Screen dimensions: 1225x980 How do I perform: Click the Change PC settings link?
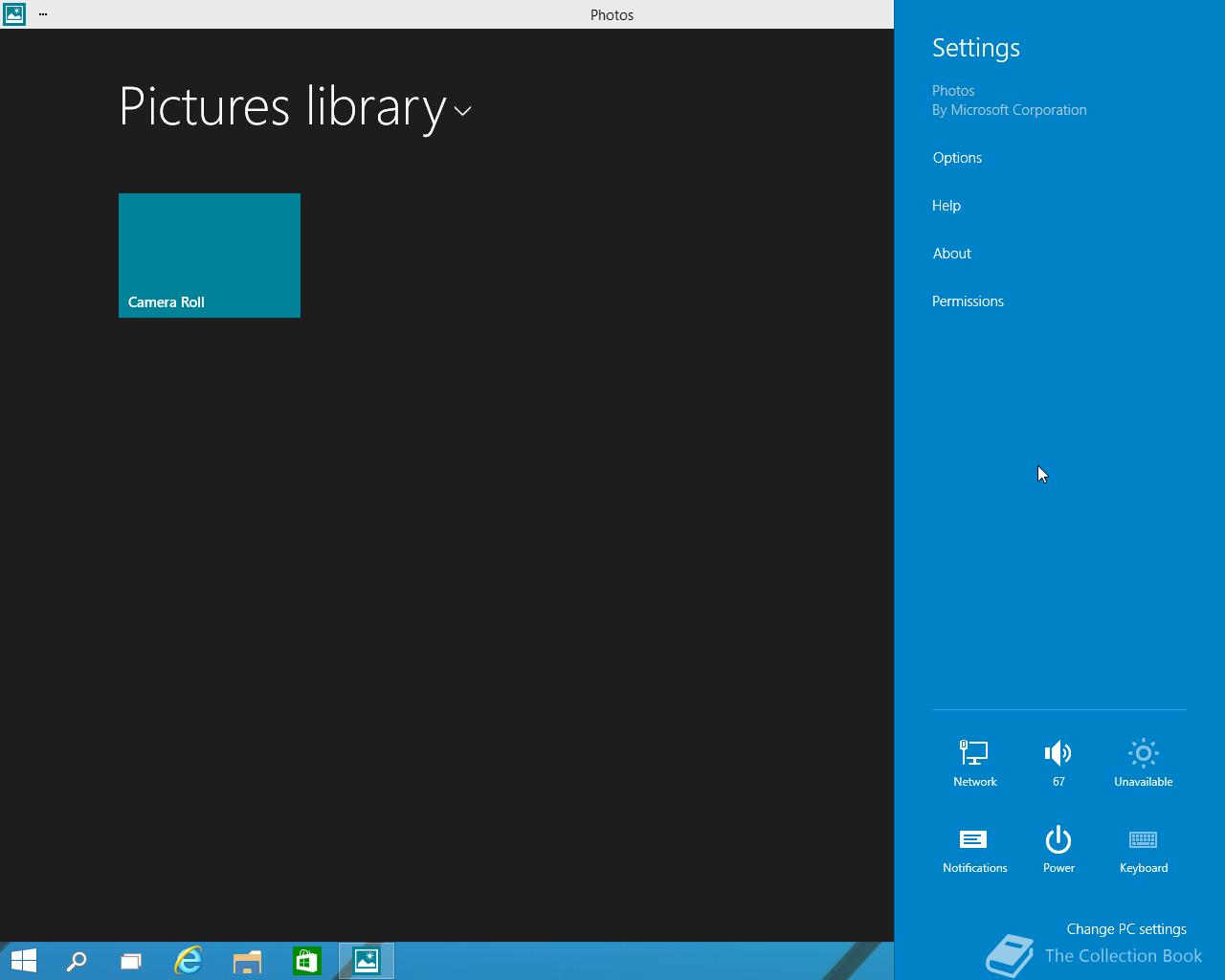[1126, 929]
